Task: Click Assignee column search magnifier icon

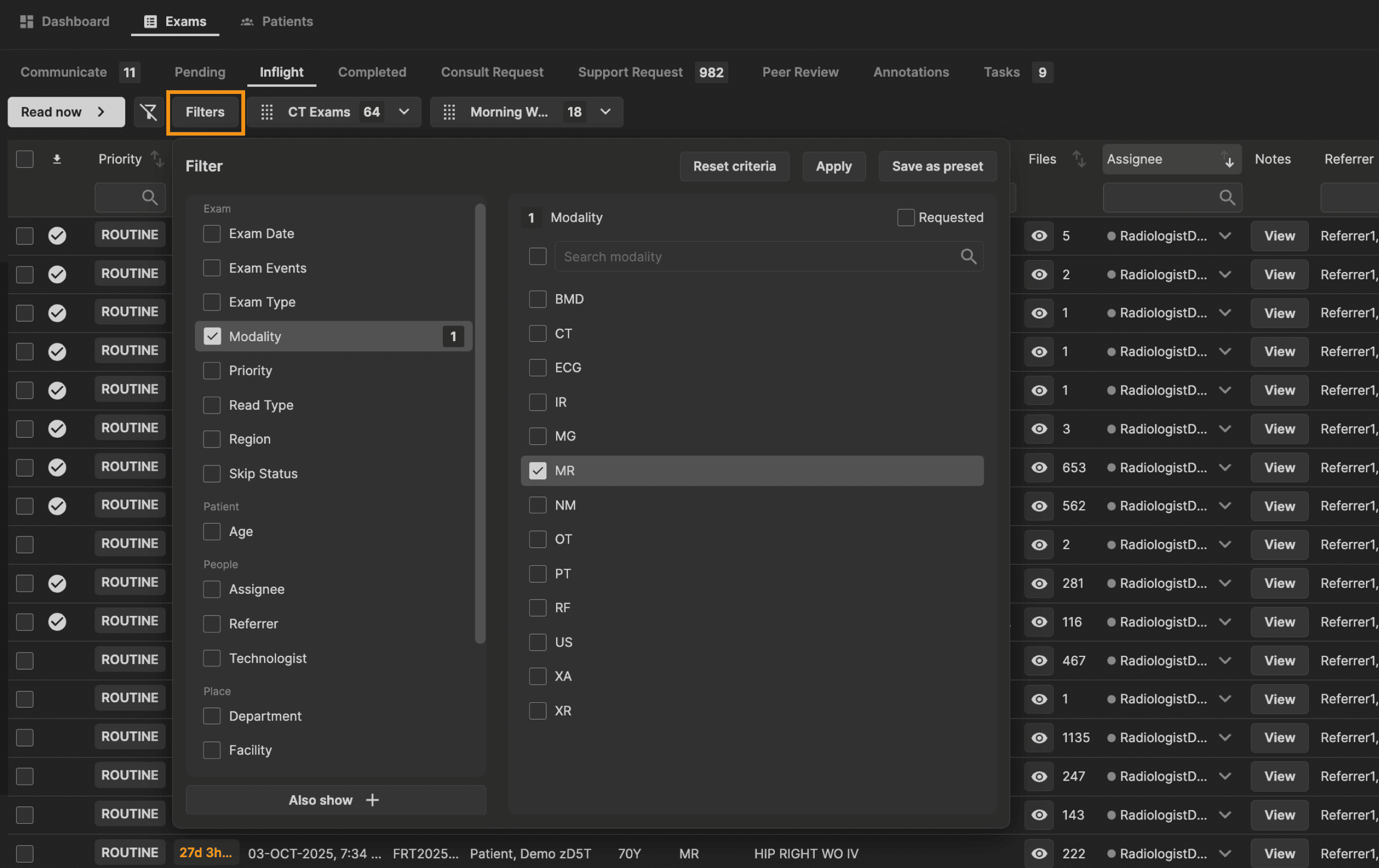Action: tap(1227, 198)
